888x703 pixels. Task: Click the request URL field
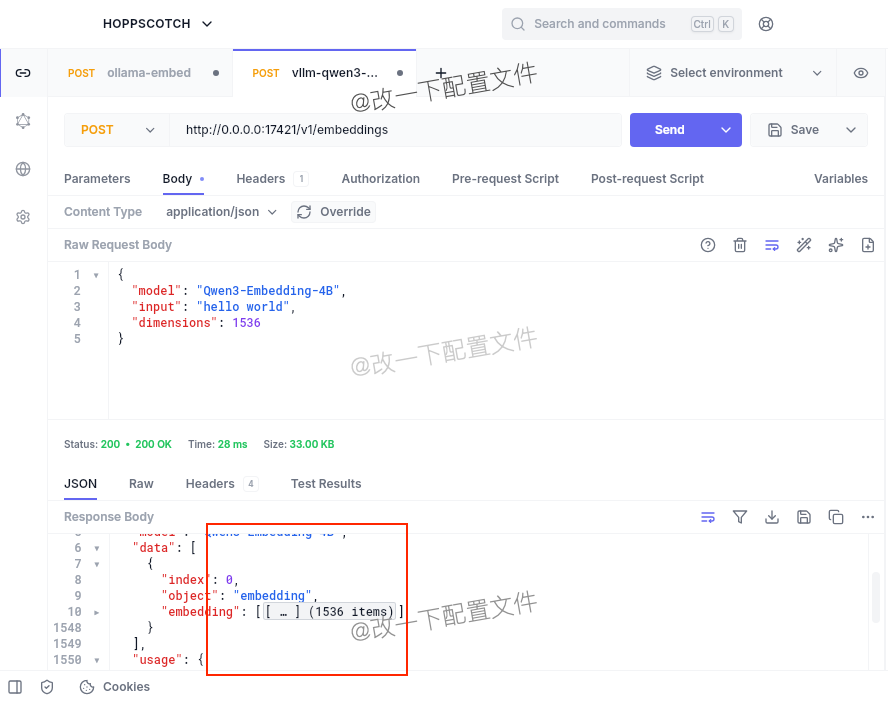(395, 130)
